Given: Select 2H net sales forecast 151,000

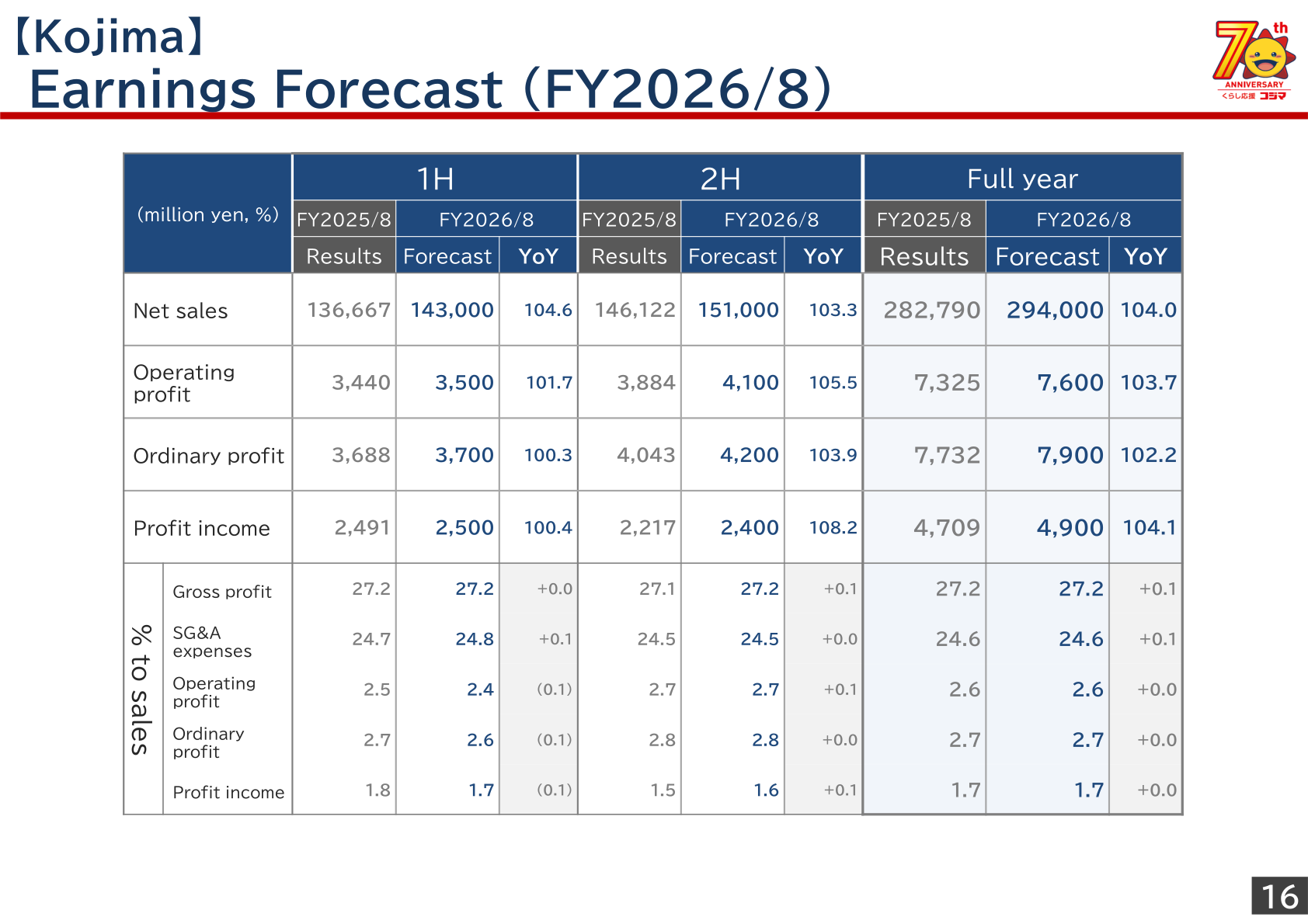Looking at the screenshot, I should tap(738, 310).
